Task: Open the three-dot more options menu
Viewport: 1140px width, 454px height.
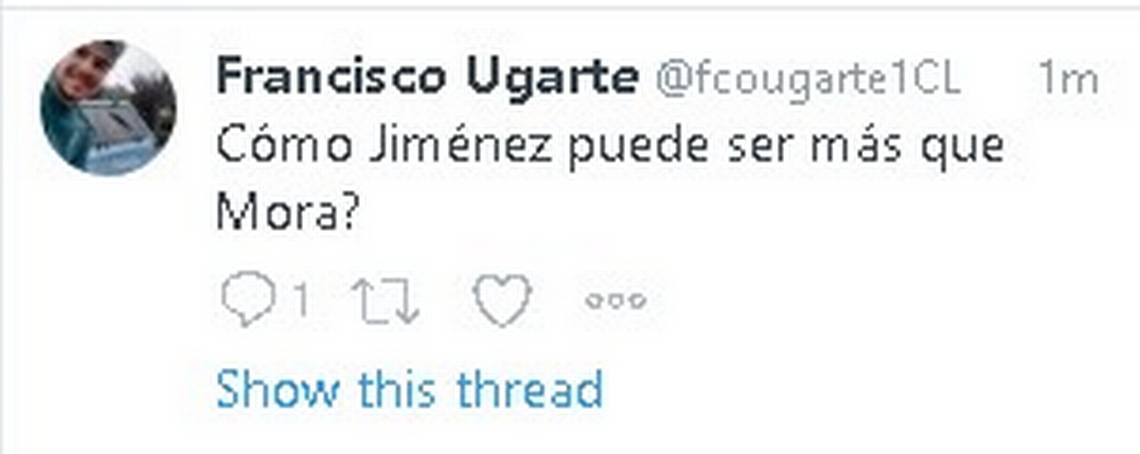Action: 616,300
